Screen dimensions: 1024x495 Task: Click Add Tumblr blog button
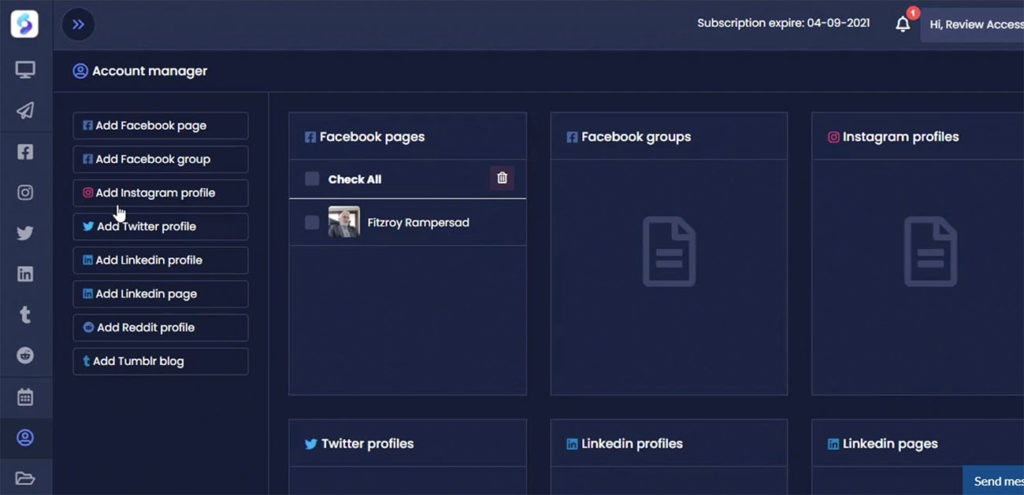[161, 361]
